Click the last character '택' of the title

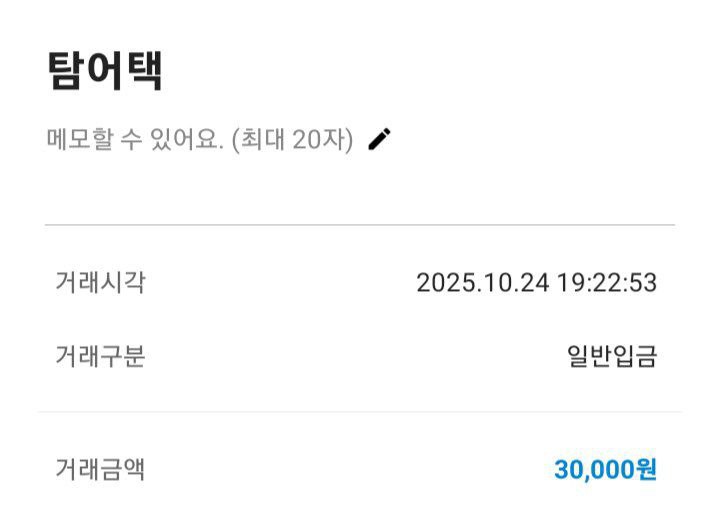pos(143,72)
